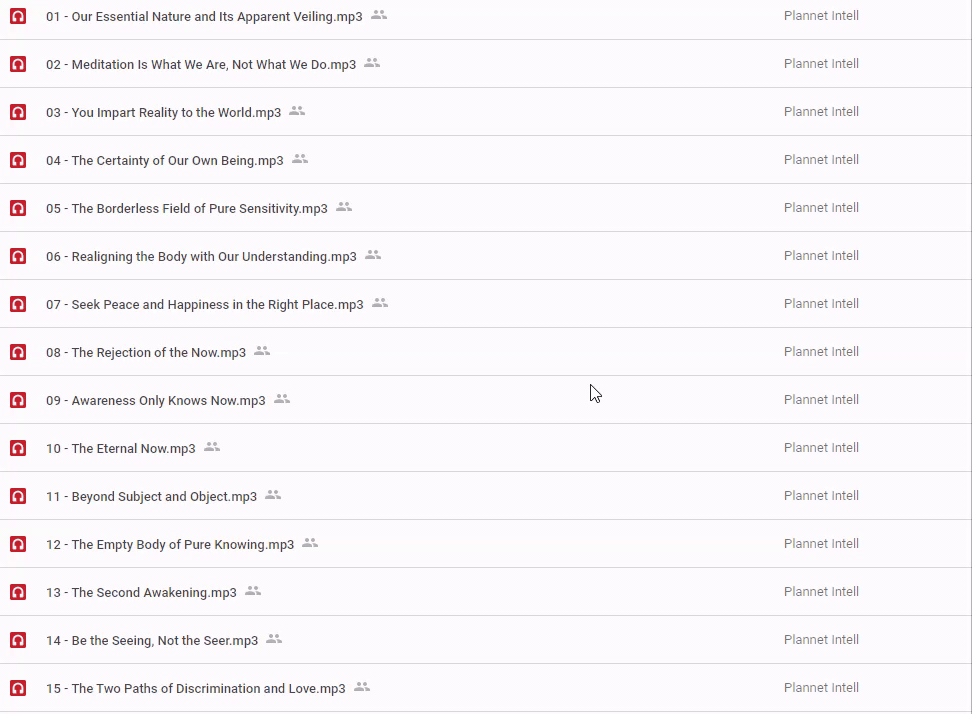Viewport: 972px width, 714px height.
Task: Click the red headphone icon beside track 04
Action: pos(18,160)
